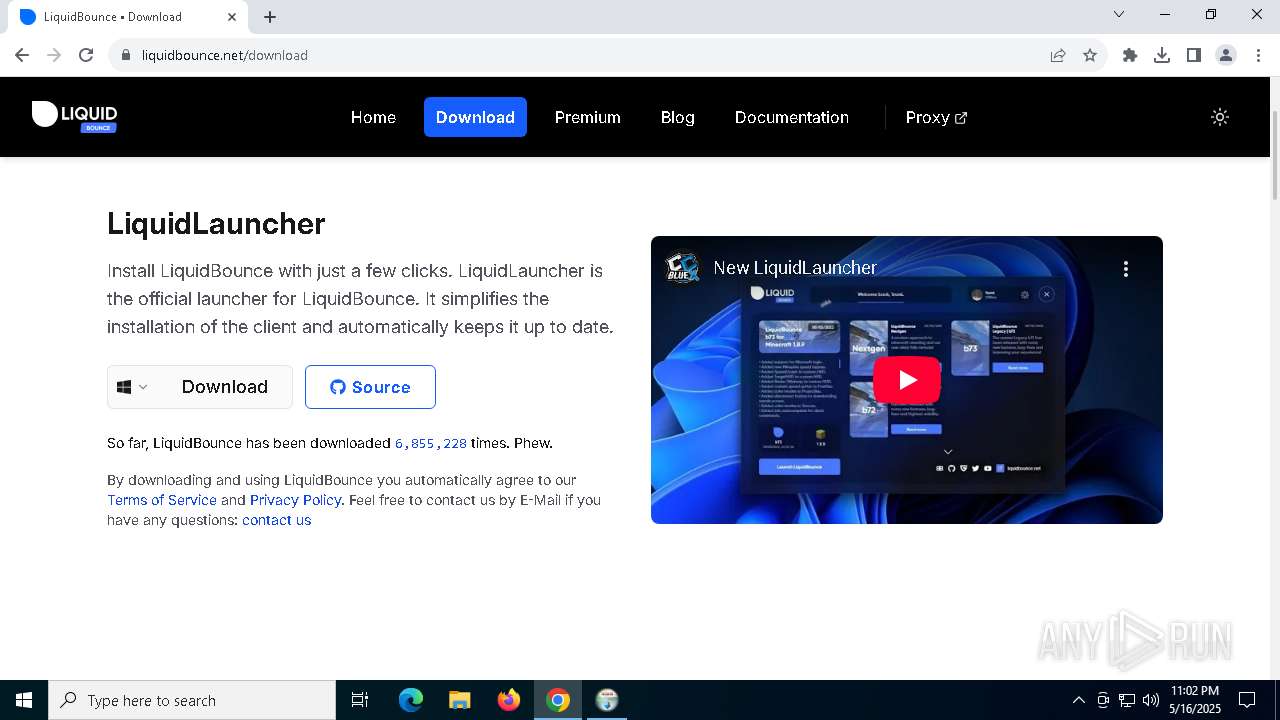This screenshot has width=1280, height=720.
Task: Open the Windows Start menu
Action: [x=24, y=700]
